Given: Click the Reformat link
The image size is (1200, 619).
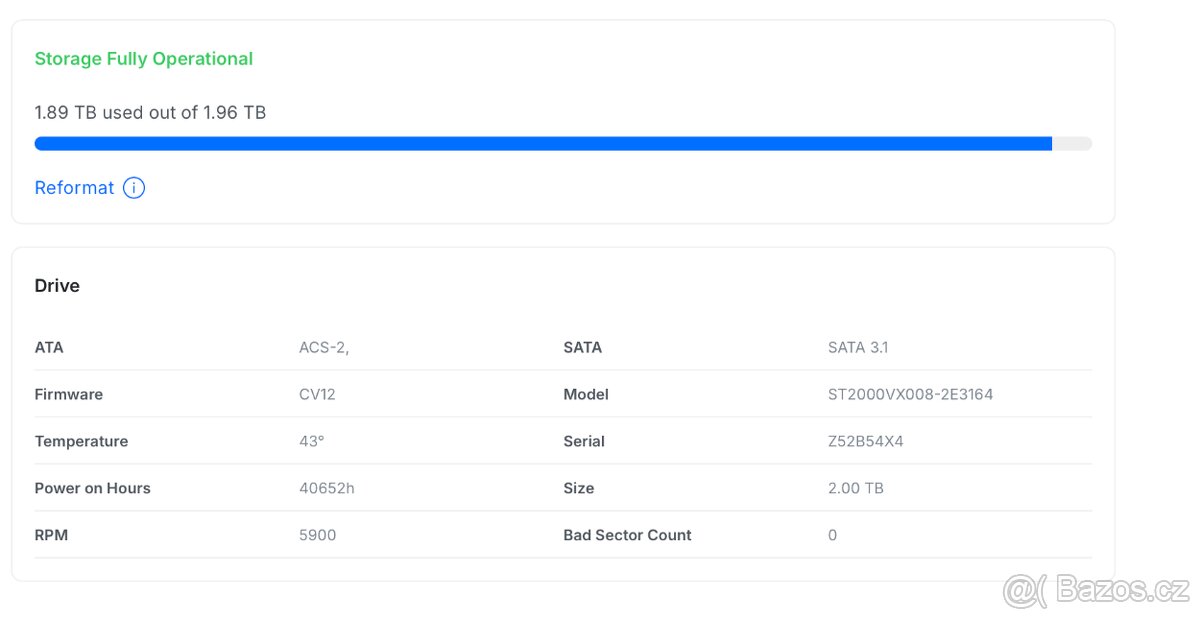Looking at the screenshot, I should tap(74, 188).
